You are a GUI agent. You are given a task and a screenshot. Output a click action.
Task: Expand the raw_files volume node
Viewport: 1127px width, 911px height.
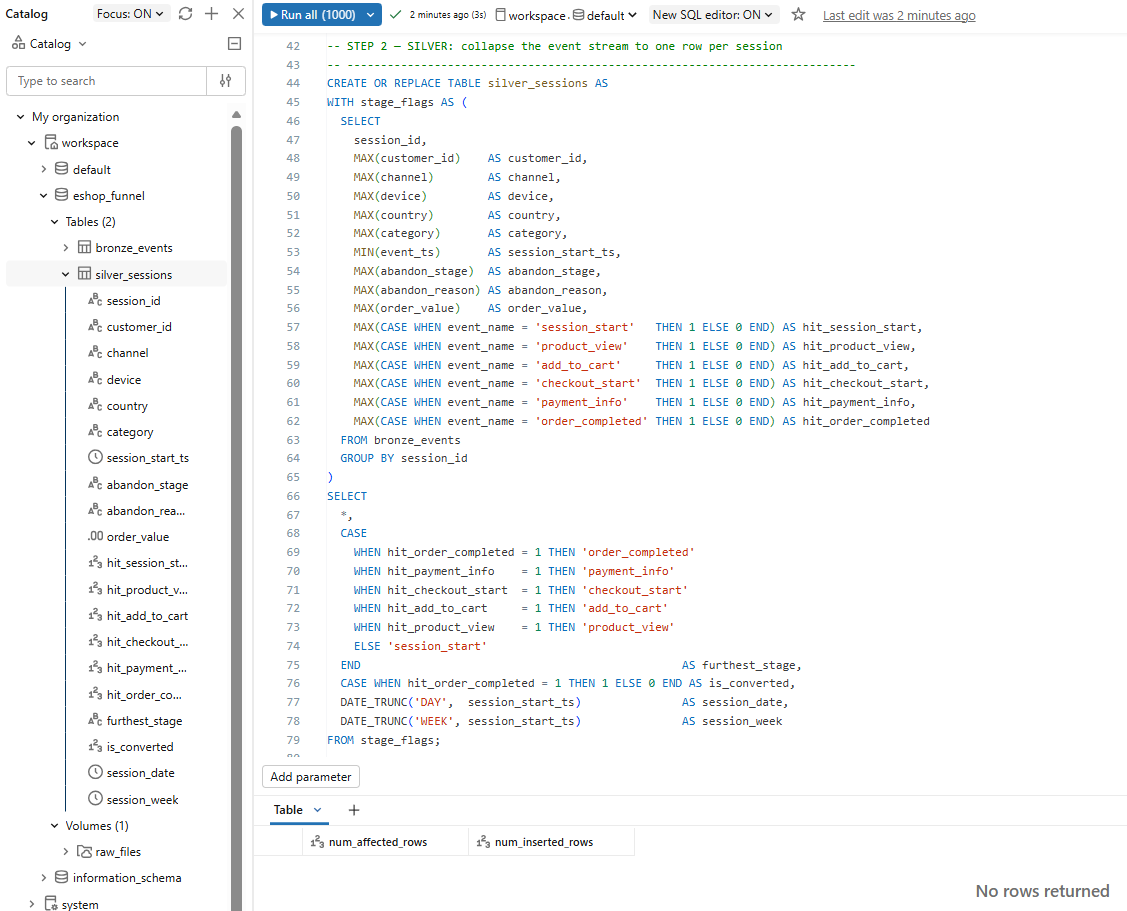tap(65, 852)
